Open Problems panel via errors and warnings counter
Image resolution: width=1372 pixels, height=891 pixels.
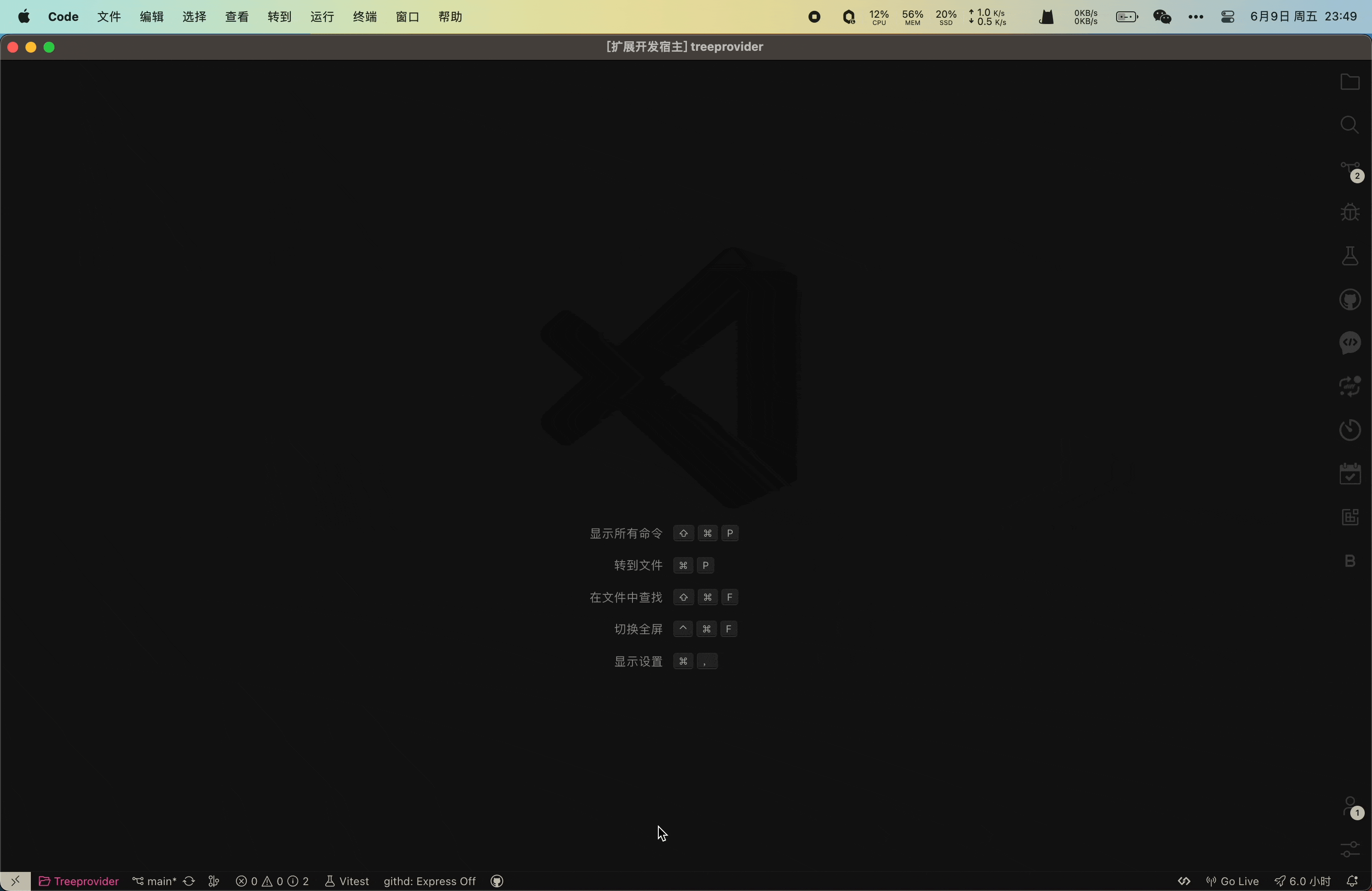[271, 881]
